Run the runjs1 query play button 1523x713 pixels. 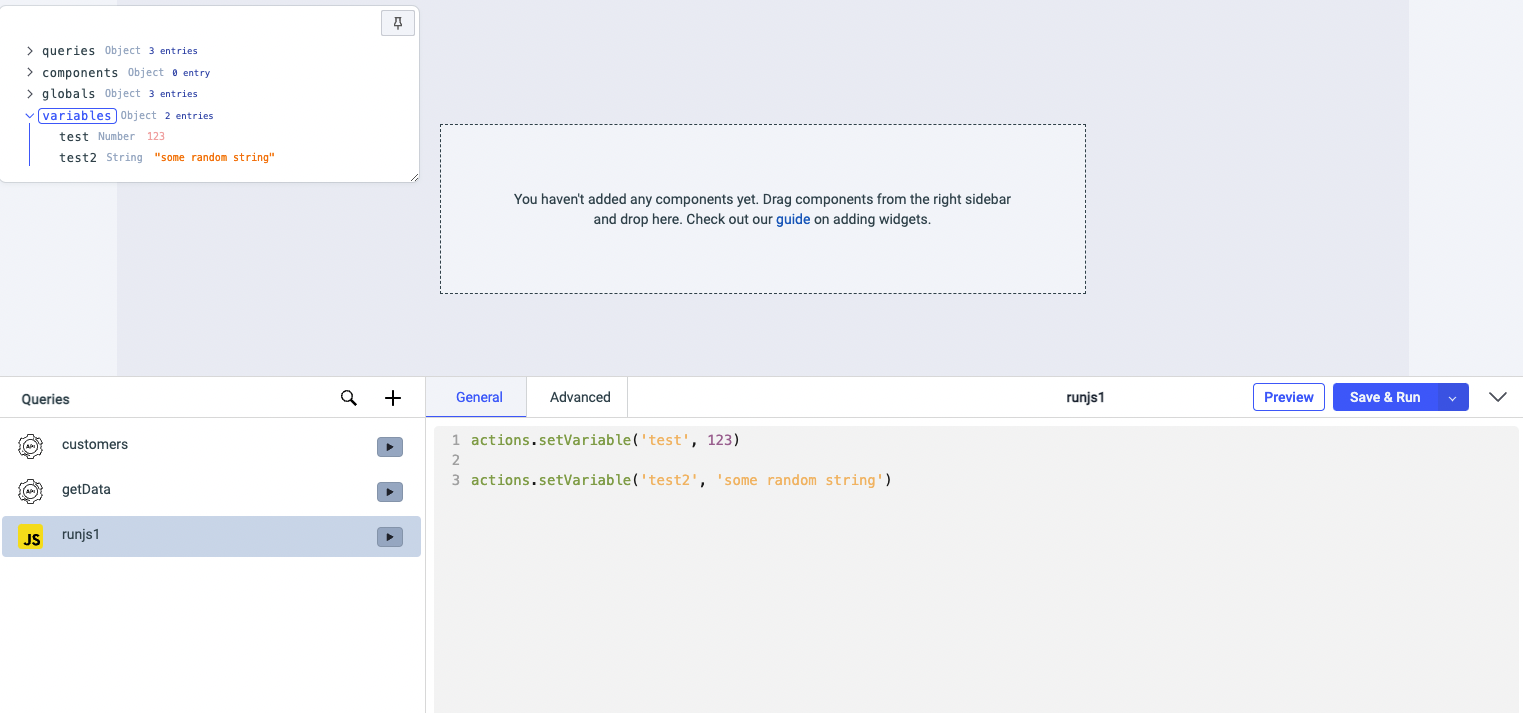(389, 537)
